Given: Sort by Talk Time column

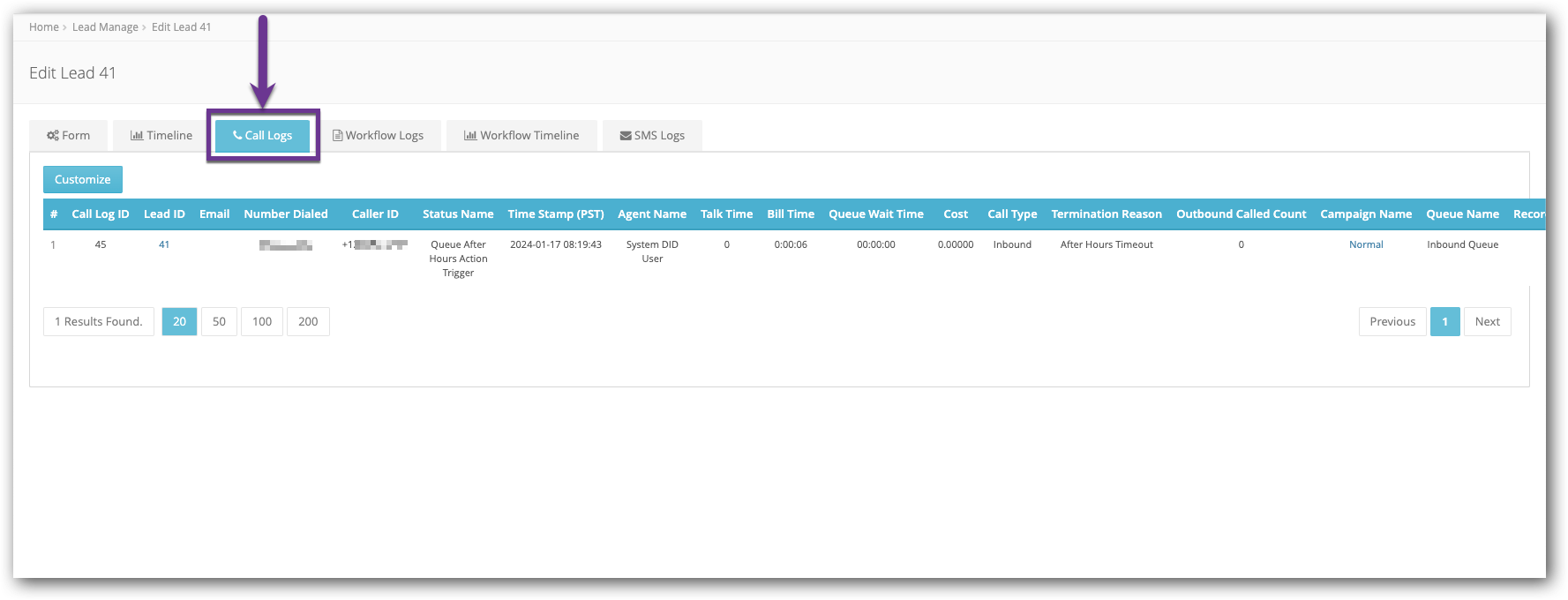Looking at the screenshot, I should [x=727, y=214].
